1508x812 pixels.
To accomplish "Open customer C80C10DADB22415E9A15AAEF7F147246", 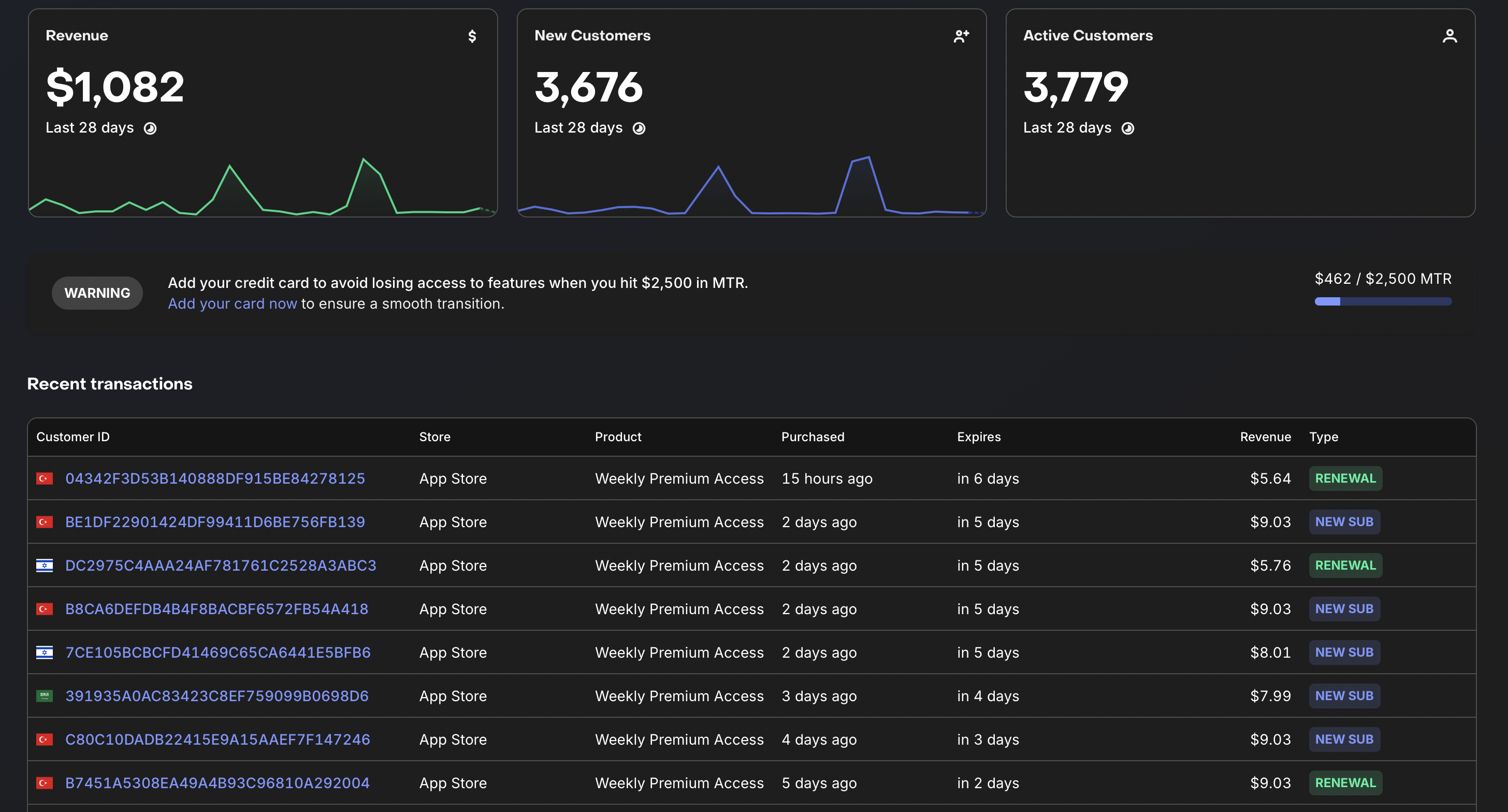I will pos(217,740).
